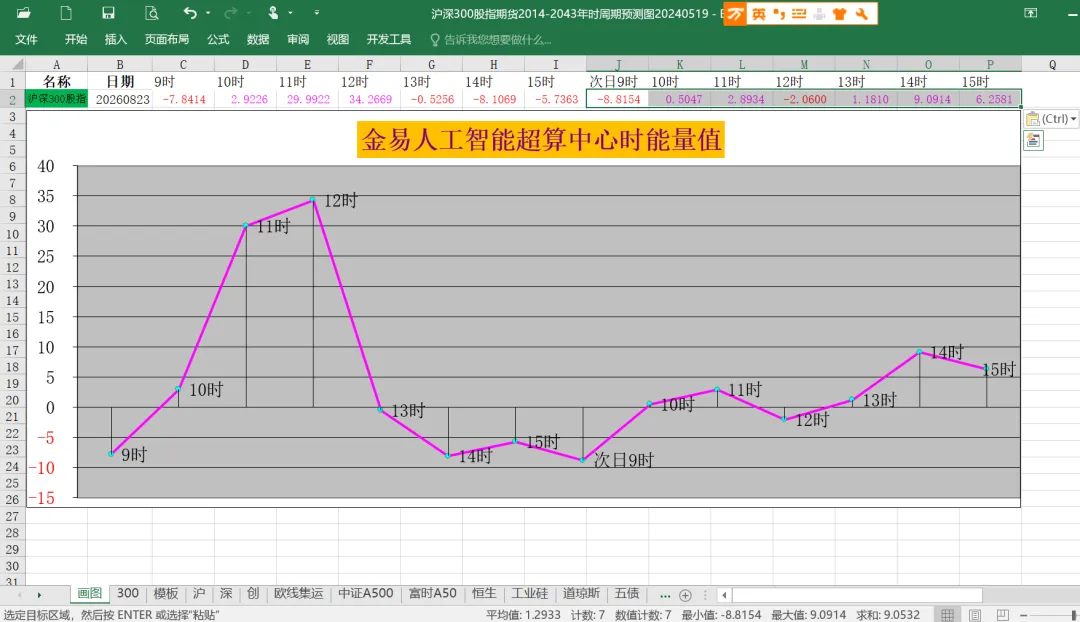Open the 页面布局 ribbon tab

pos(167,40)
